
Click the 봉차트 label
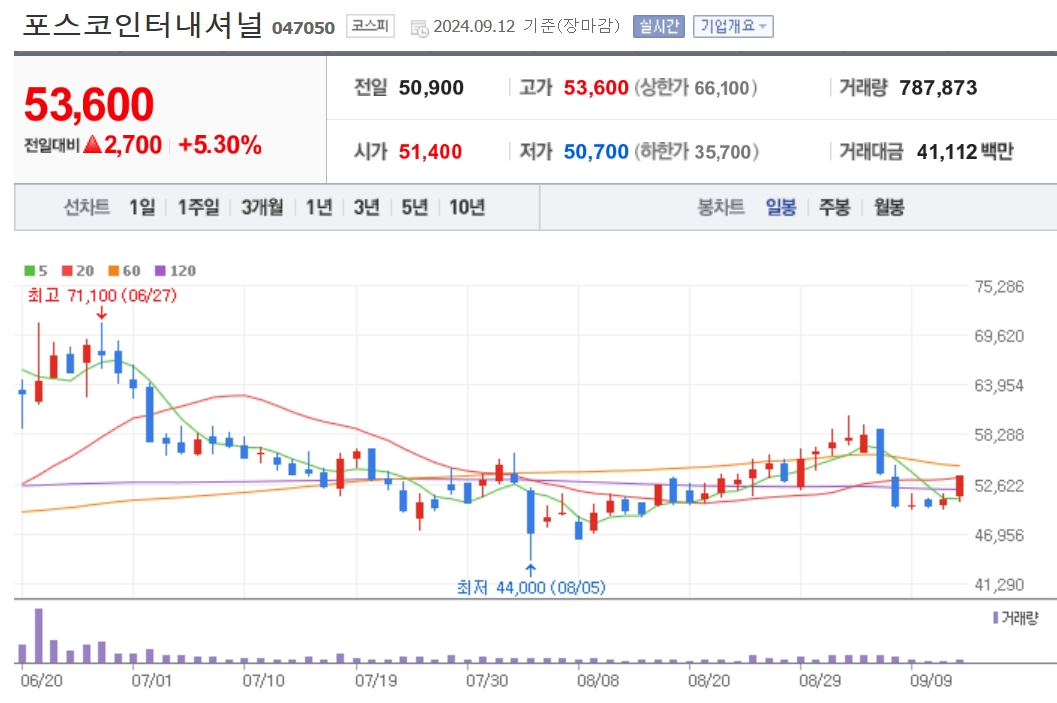point(721,207)
